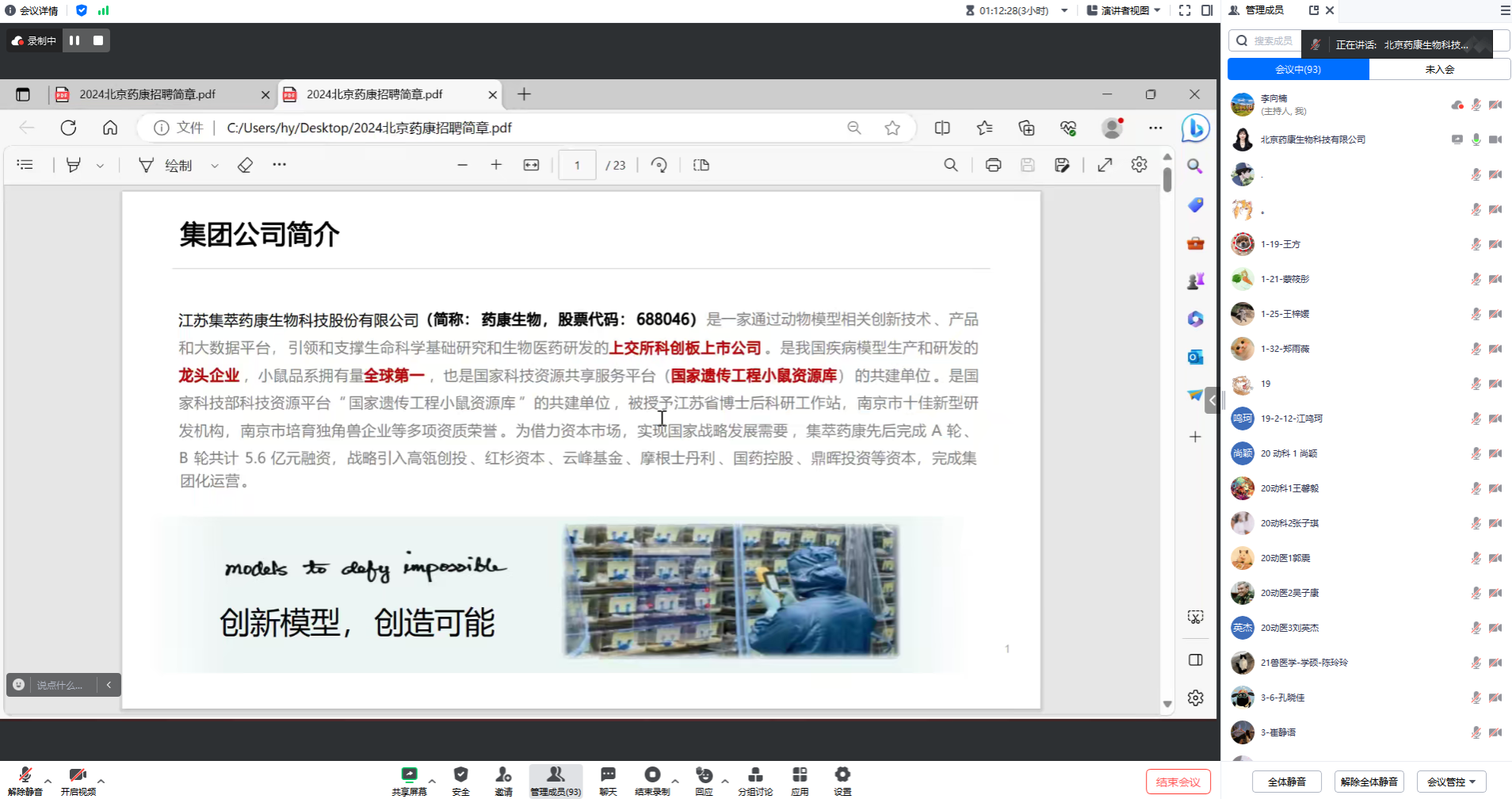The image size is (1512, 799).
Task: Open Breakout Rooms (分组讨论)
Action: pyautogui.click(x=755, y=775)
